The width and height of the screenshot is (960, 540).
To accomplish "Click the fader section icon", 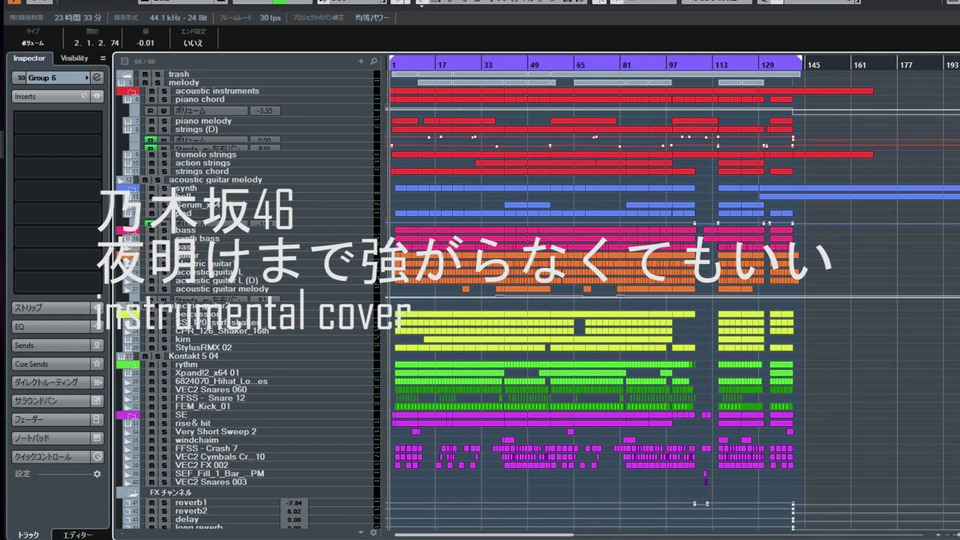I will click(97, 419).
